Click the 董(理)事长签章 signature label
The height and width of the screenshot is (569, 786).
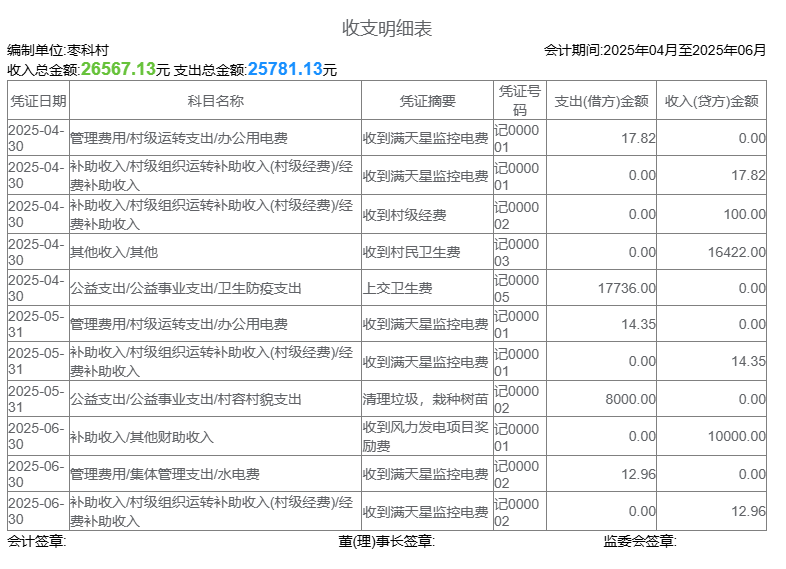tap(386, 542)
